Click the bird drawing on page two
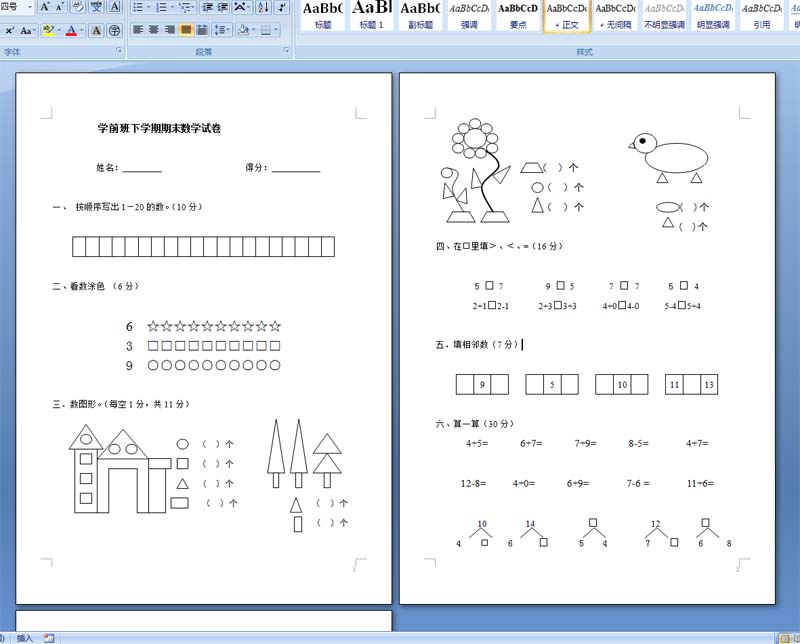The image size is (800, 644). (x=669, y=158)
